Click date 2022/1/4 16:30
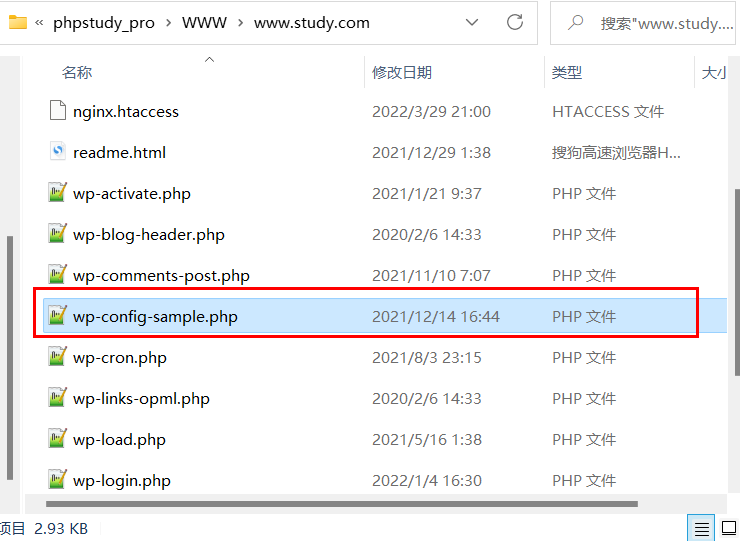Image resolution: width=740 pixels, height=541 pixels. click(427, 481)
